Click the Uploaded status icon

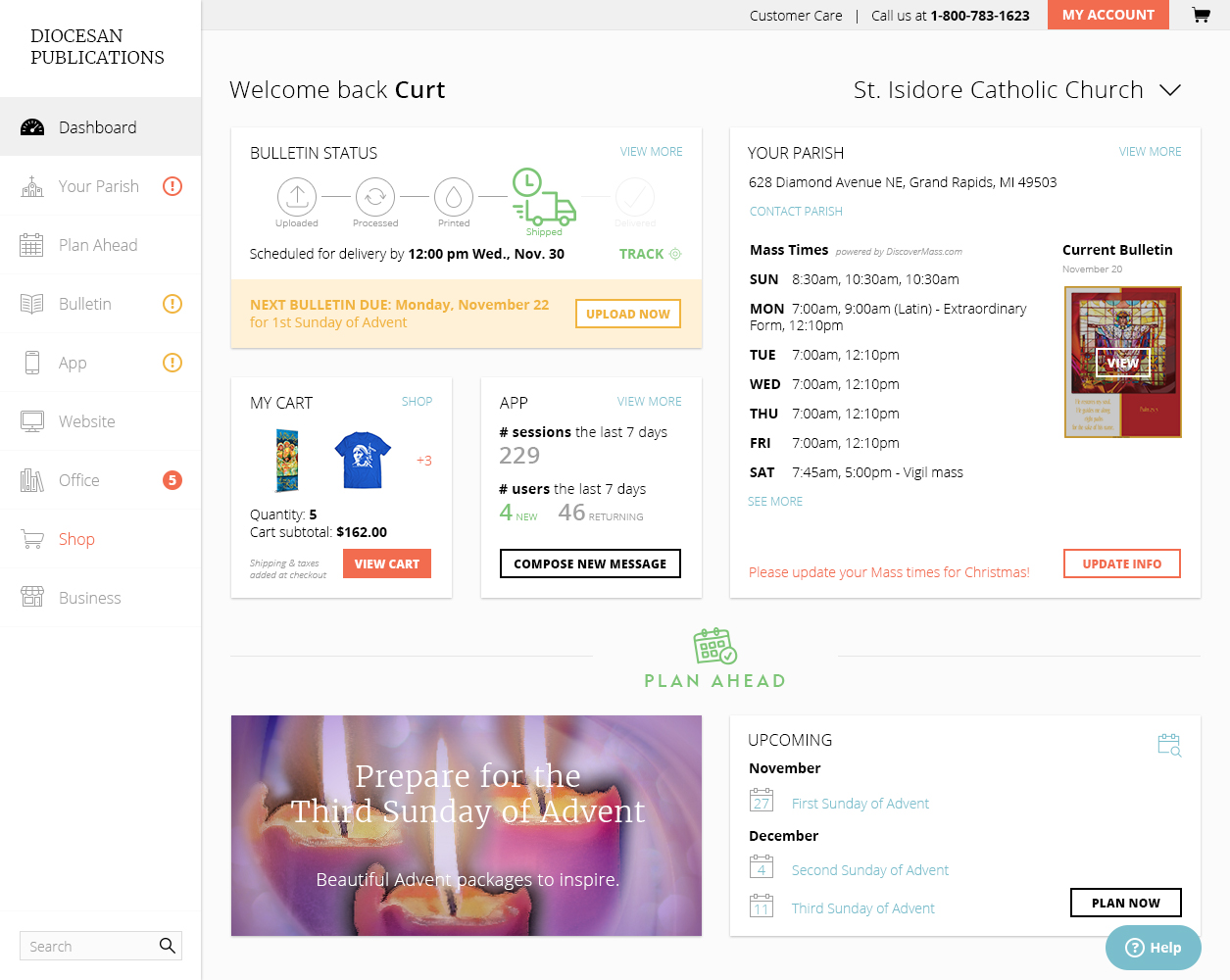(297, 197)
